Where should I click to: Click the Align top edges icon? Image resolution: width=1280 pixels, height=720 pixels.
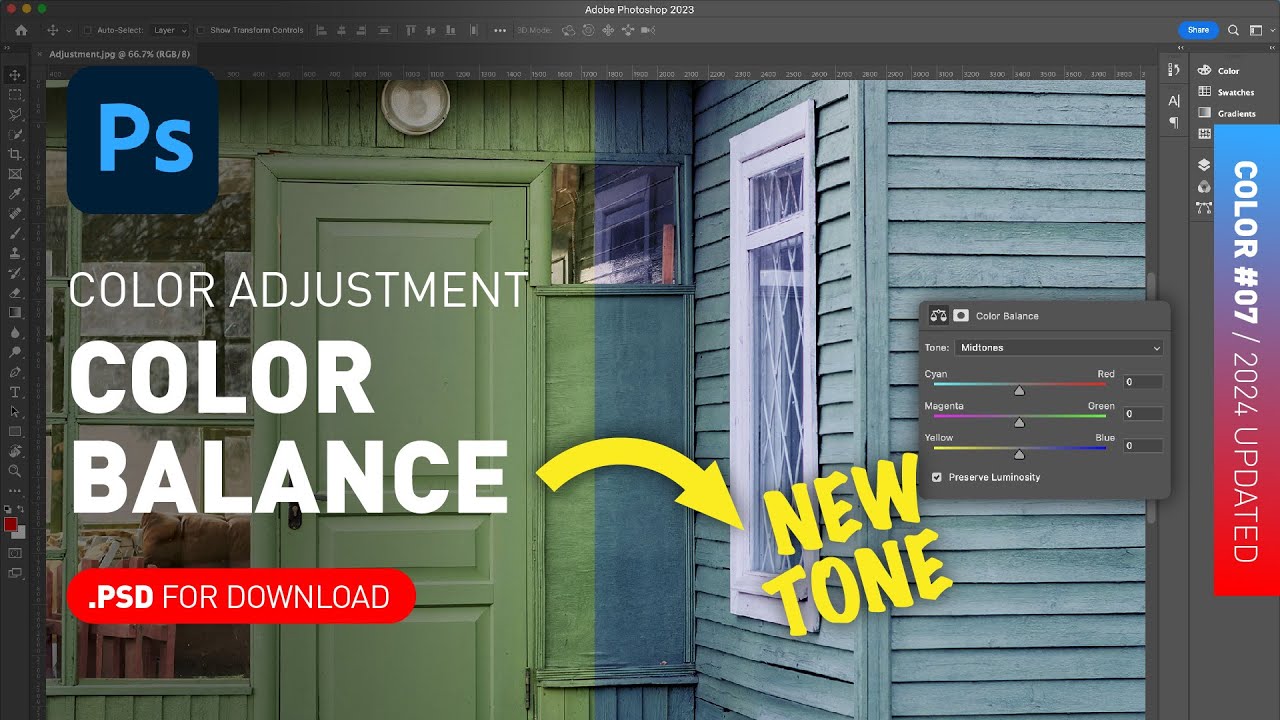pos(410,30)
